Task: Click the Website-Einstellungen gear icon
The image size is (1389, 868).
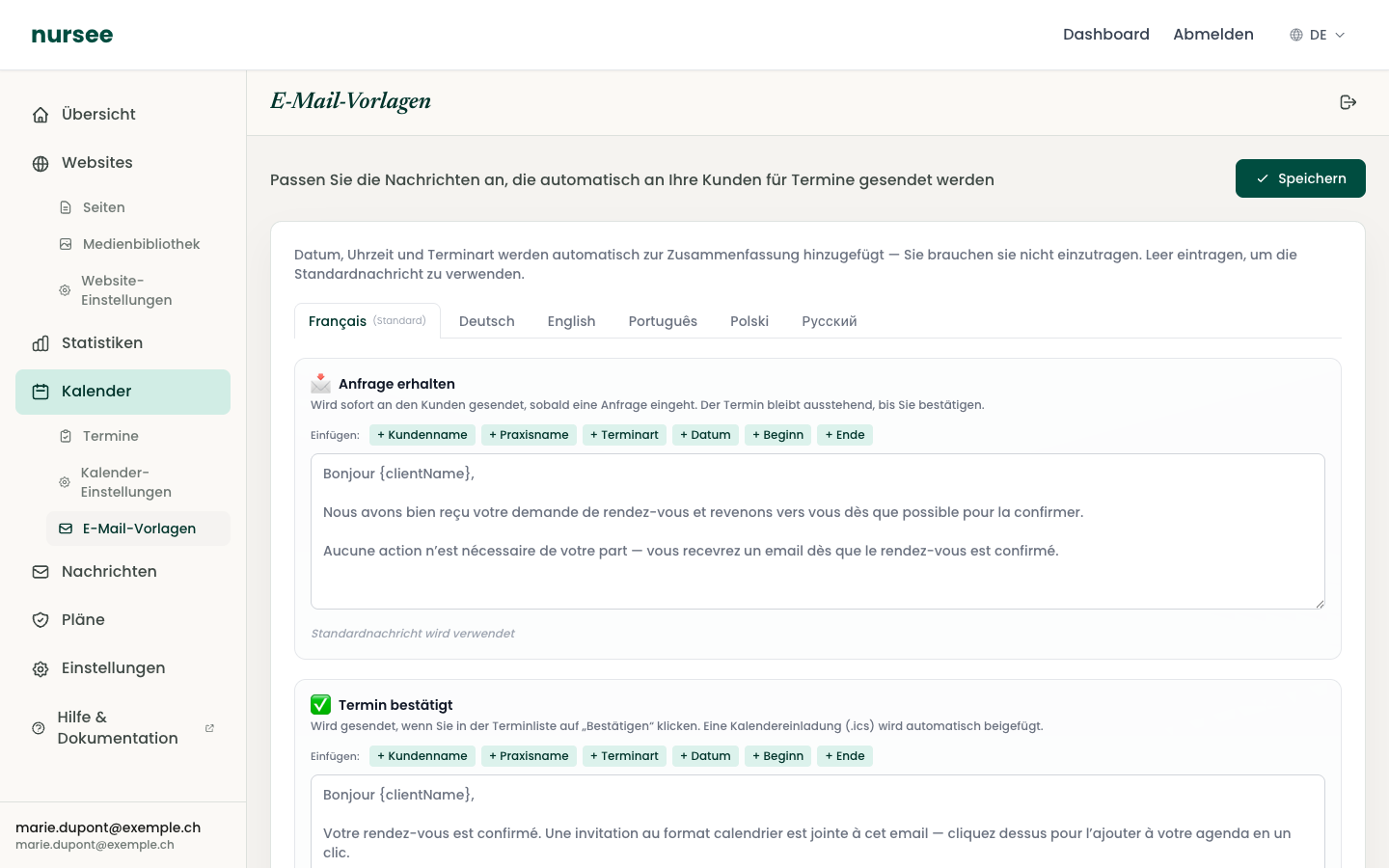Action: point(65,290)
